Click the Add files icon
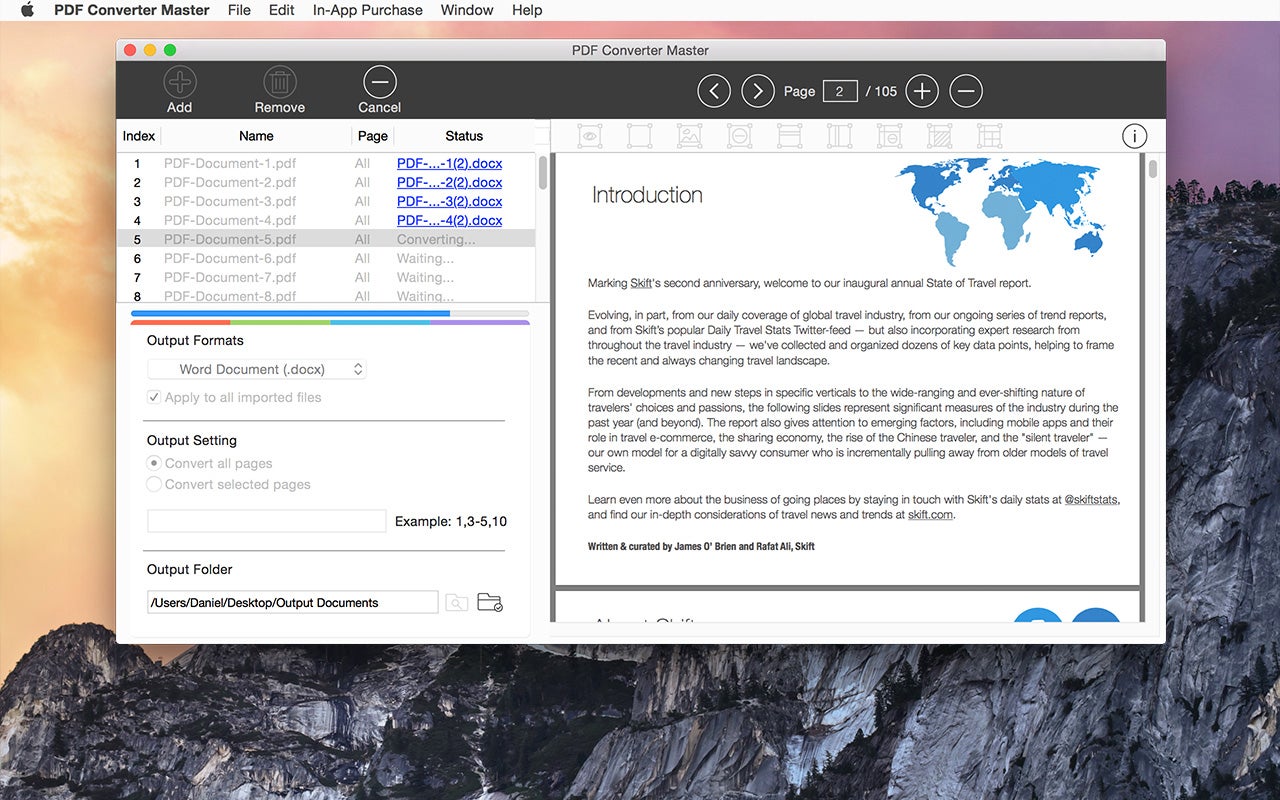Viewport: 1280px width, 800px height. (180, 82)
